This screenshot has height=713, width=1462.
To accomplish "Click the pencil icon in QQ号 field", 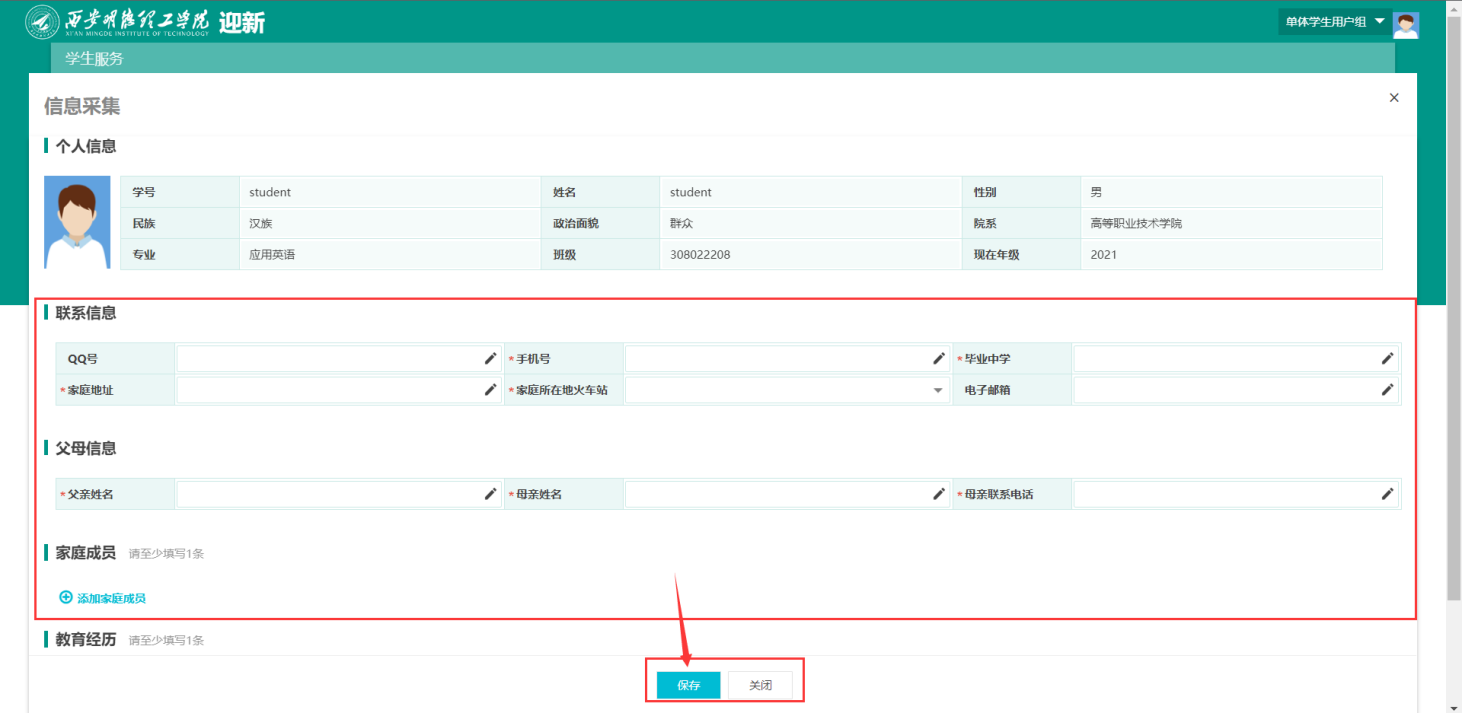I will 490,358.
